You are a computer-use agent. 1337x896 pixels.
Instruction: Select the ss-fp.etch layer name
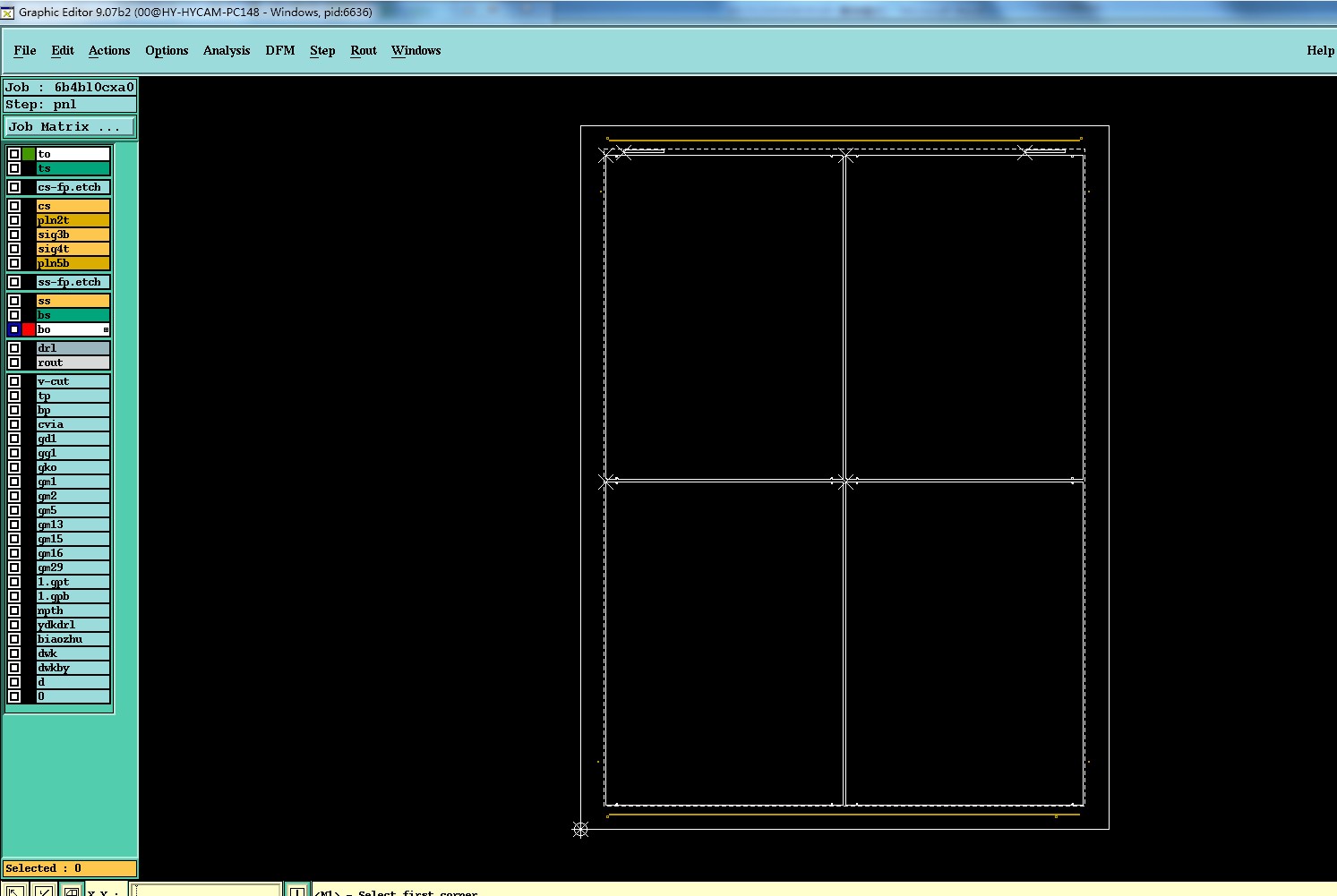tap(73, 282)
